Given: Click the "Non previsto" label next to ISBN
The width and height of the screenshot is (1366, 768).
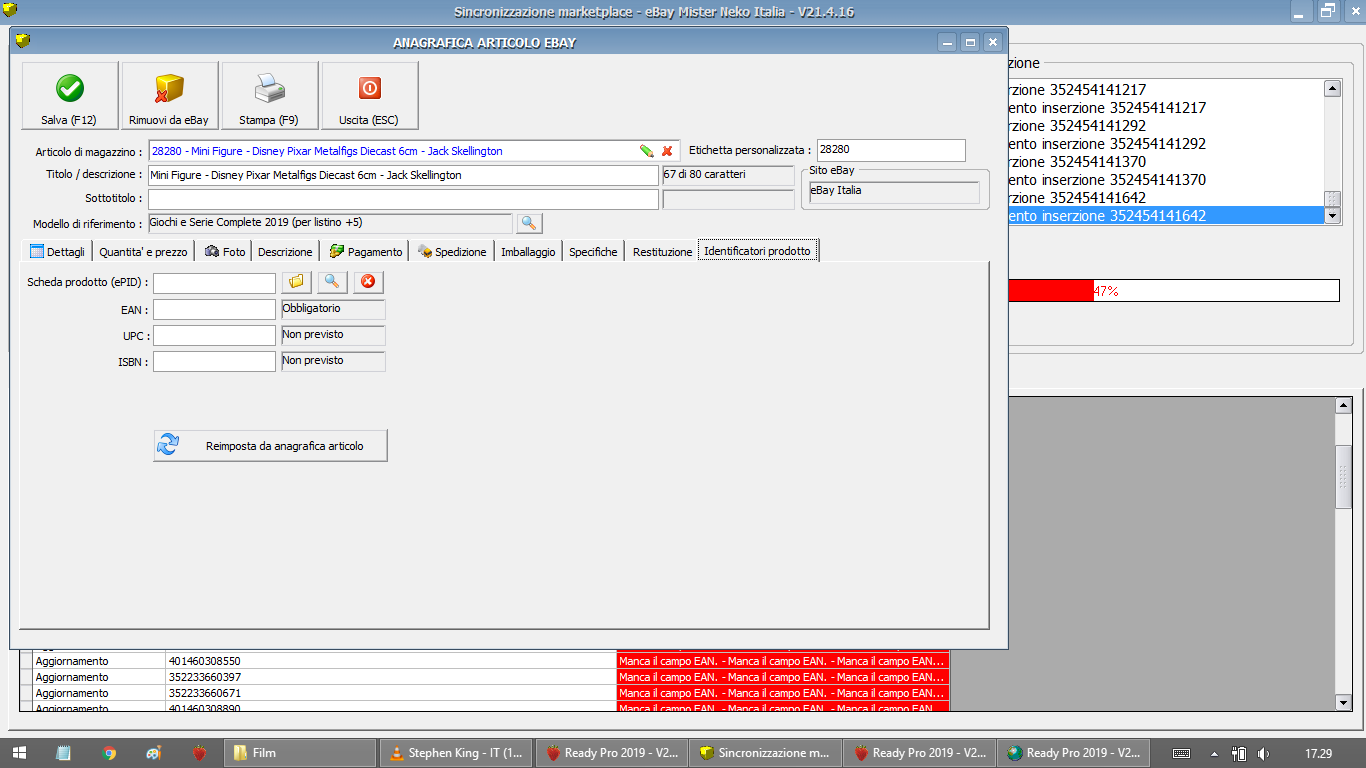Looking at the screenshot, I should 333,361.
